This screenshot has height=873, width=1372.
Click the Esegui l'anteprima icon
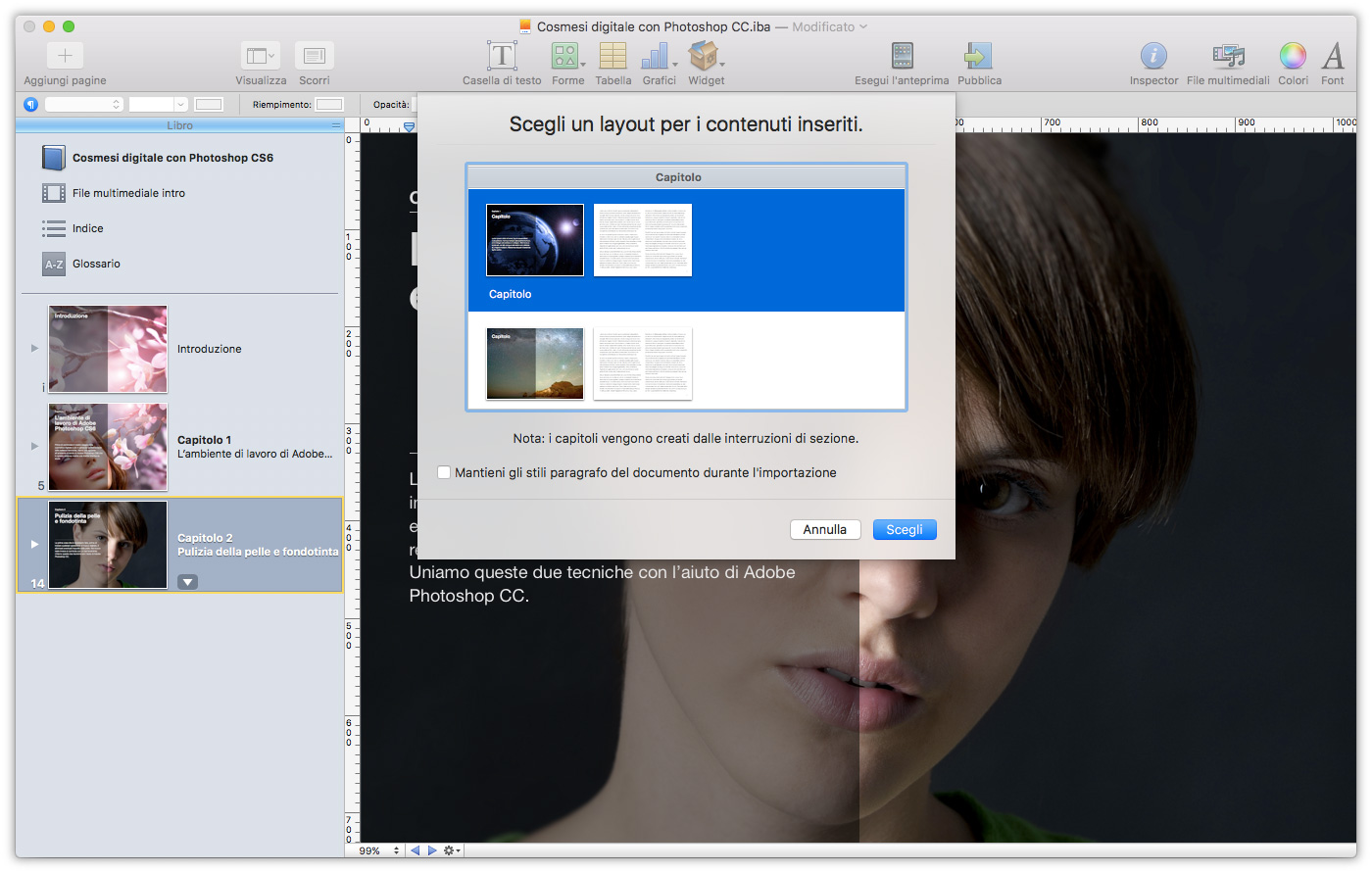click(903, 56)
